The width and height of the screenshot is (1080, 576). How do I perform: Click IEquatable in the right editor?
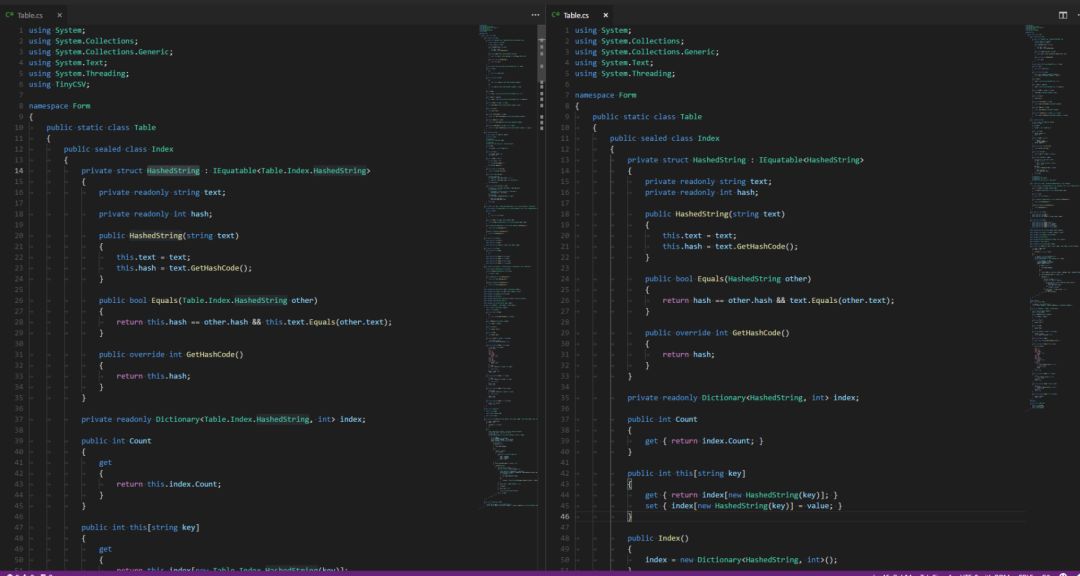click(783, 160)
